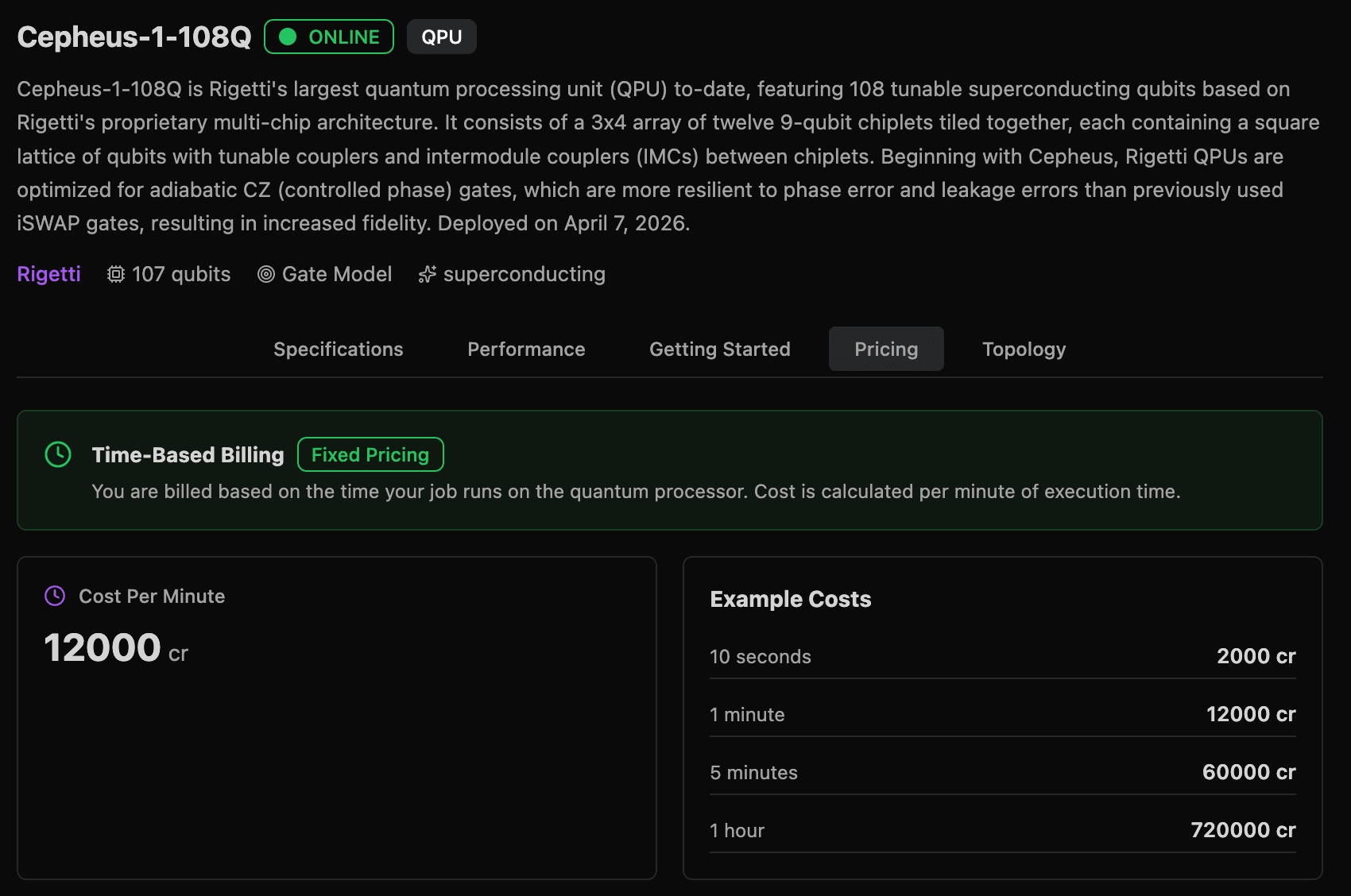Click the 5 minutes row label

753,773
